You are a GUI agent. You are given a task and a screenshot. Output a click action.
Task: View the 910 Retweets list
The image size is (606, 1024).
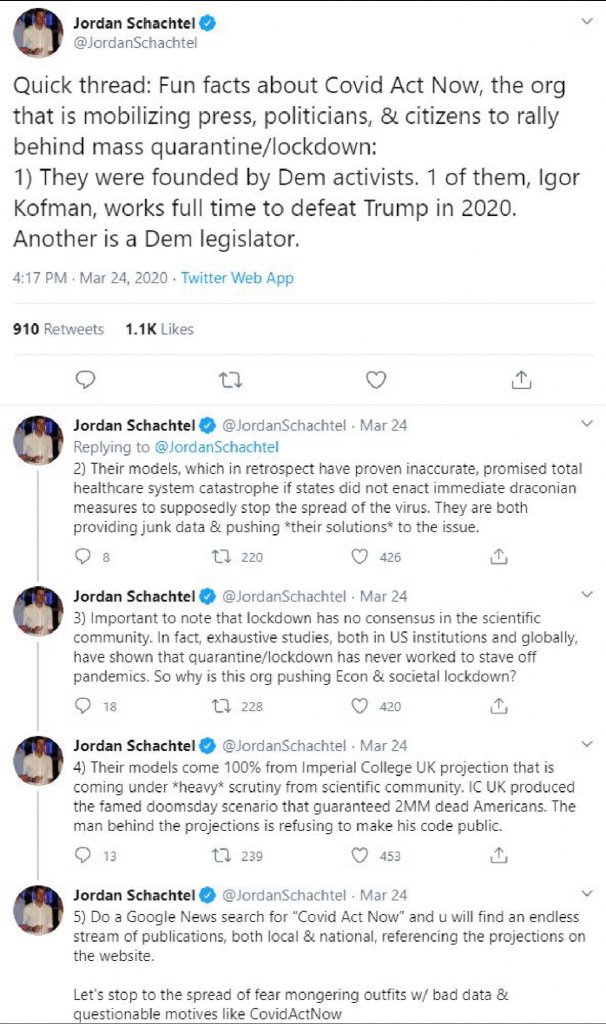58,329
